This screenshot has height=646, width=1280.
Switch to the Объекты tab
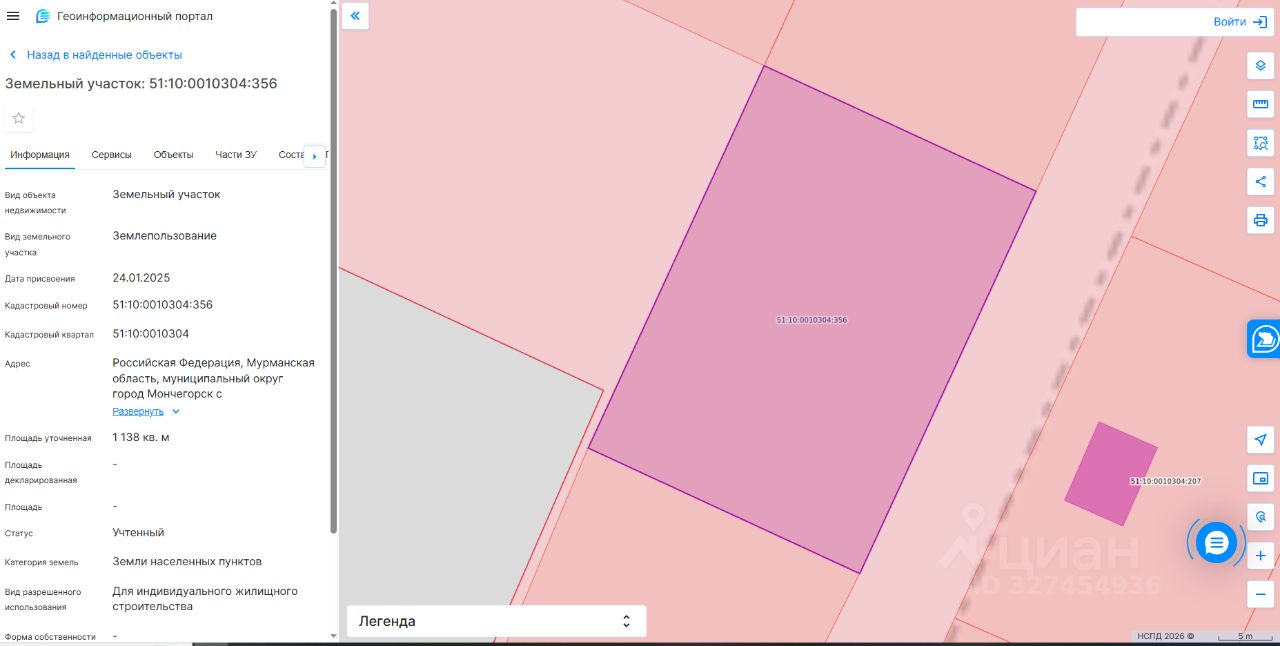click(173, 155)
